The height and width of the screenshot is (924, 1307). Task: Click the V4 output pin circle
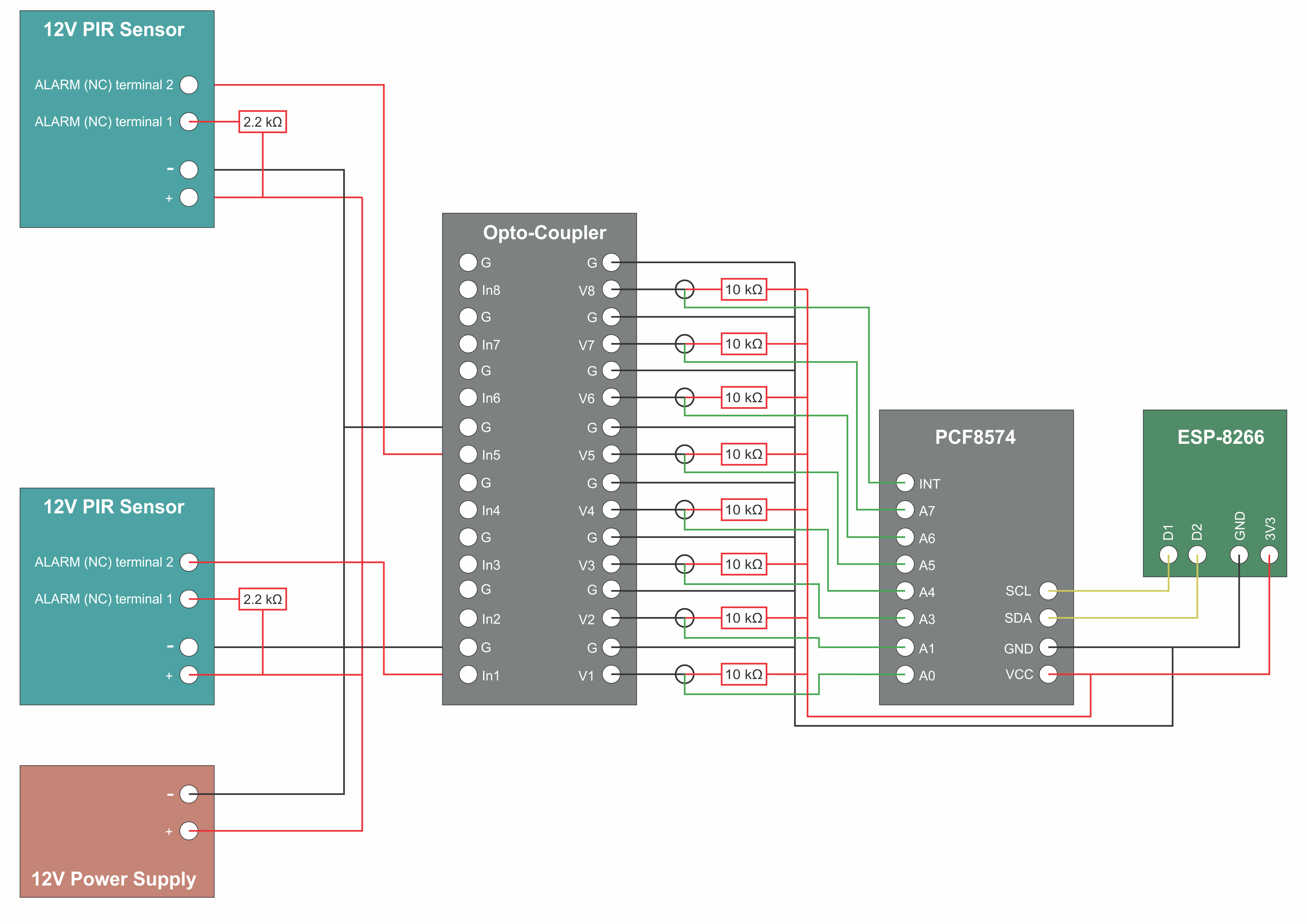pos(611,509)
